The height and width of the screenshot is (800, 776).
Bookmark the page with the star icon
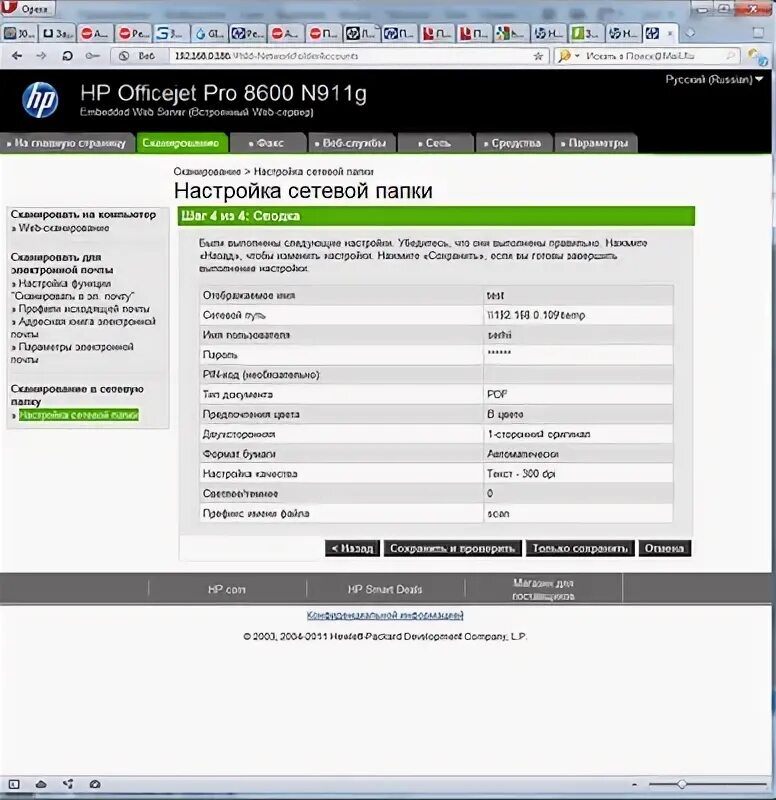[538, 56]
